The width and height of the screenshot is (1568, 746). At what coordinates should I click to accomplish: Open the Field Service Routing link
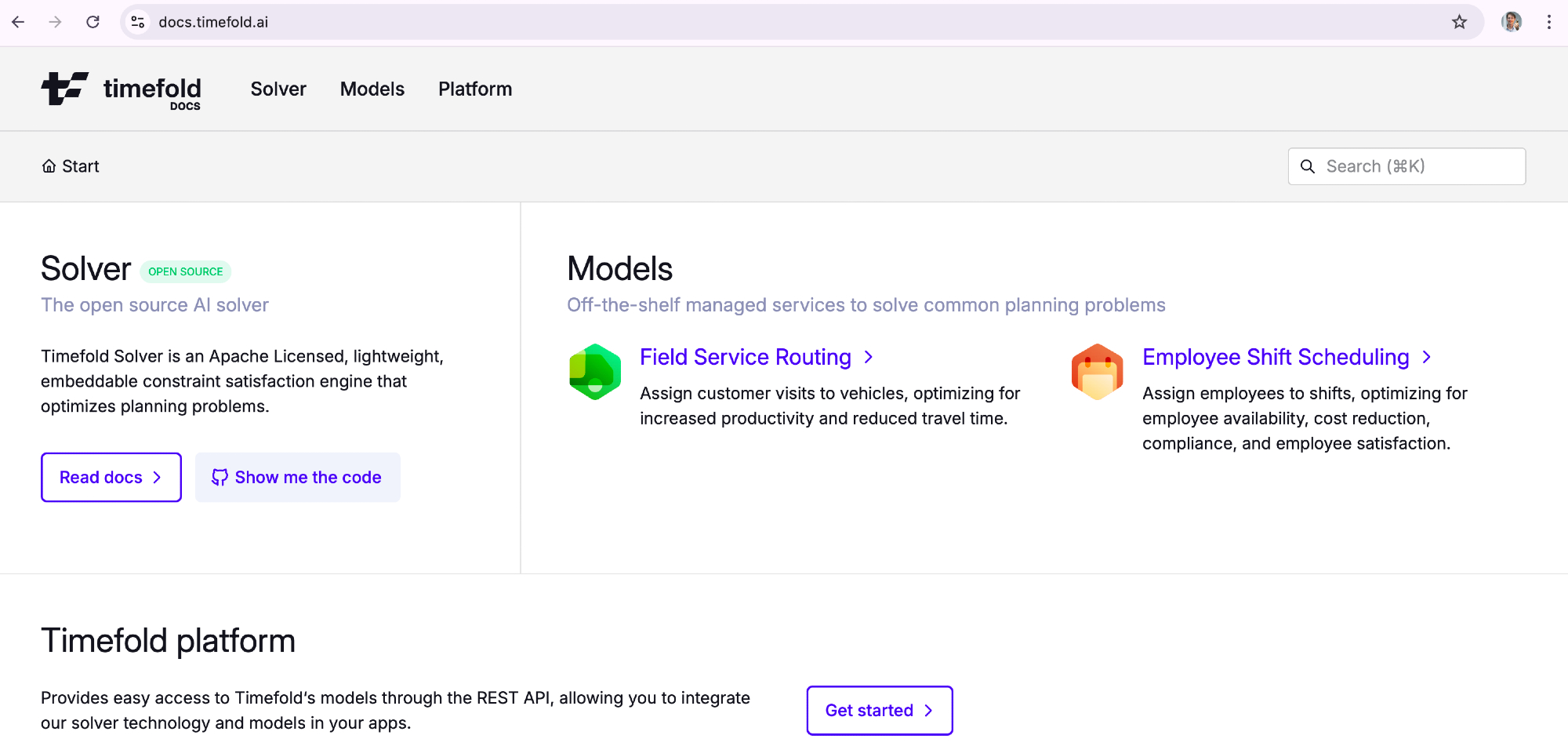[x=746, y=357]
